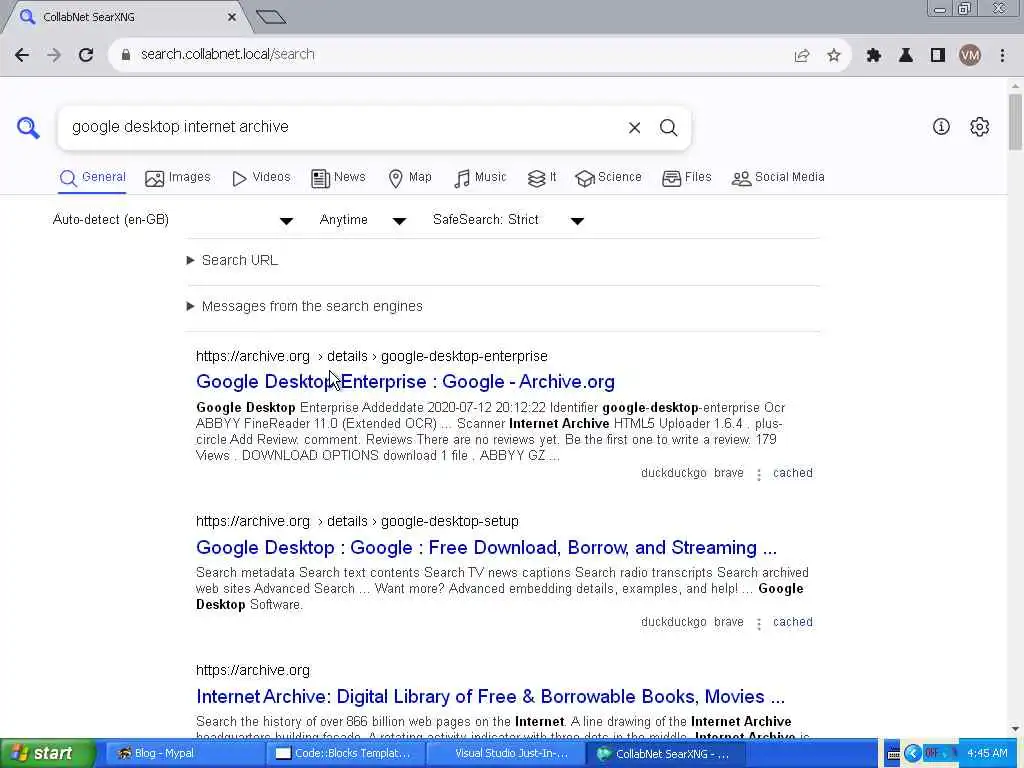Image resolution: width=1024 pixels, height=768 pixels.
Task: Click the browser forward arrow
Action: pos(54,55)
